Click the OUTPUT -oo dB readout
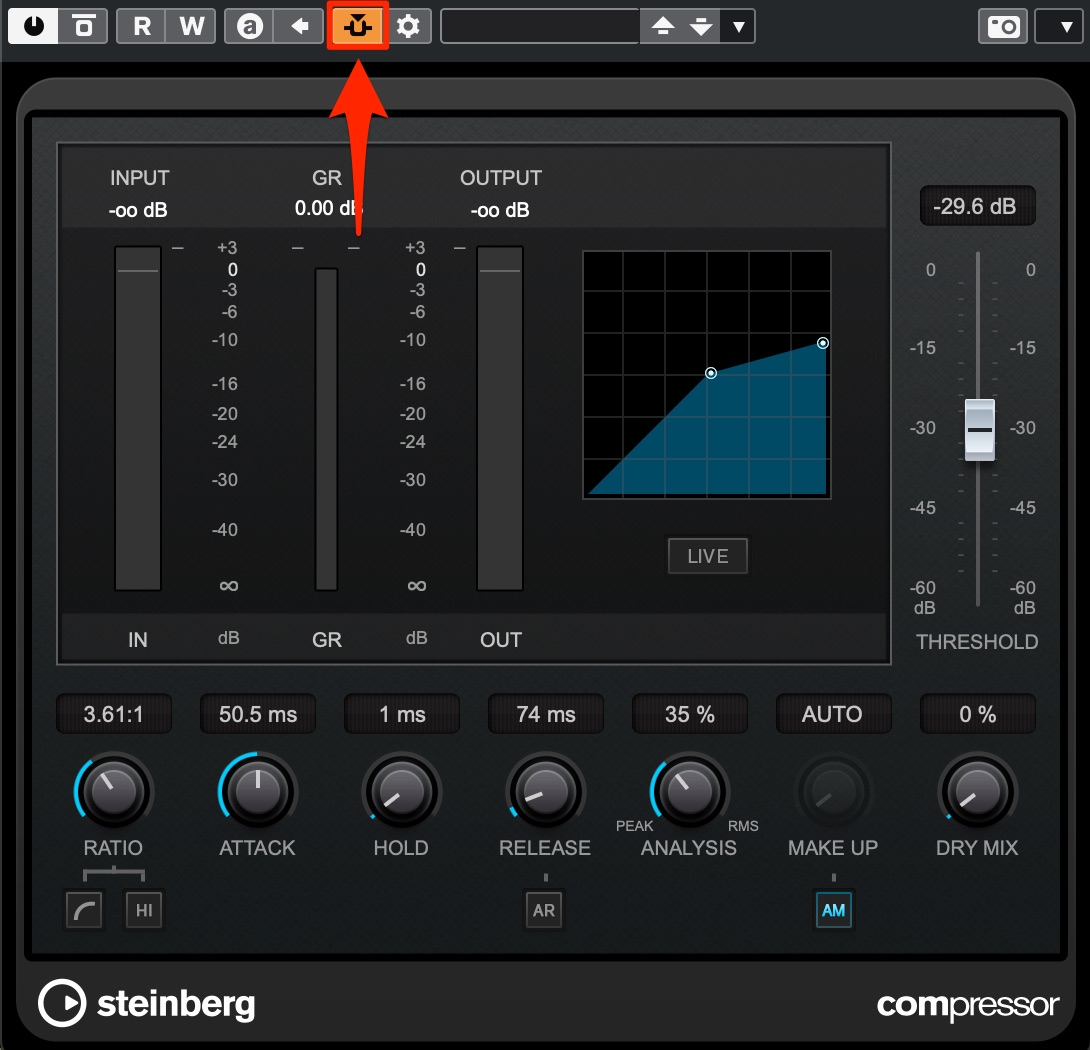This screenshot has width=1090, height=1050. point(500,209)
